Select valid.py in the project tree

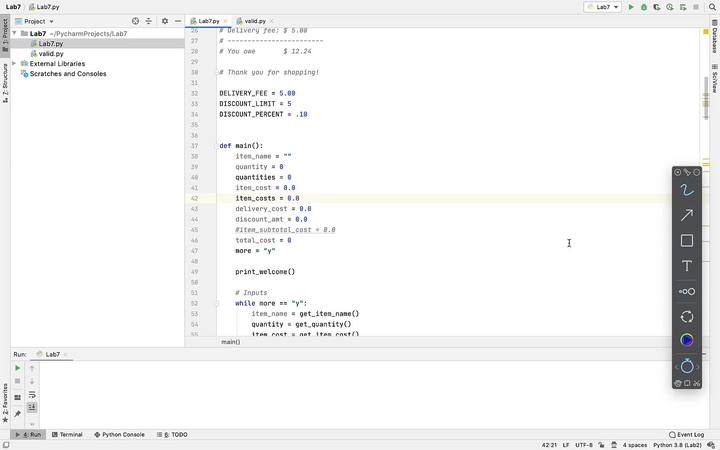(51, 54)
